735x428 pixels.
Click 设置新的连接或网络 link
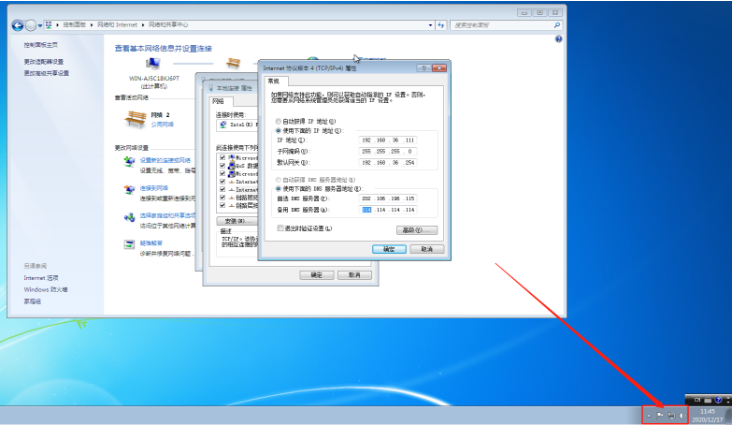165,160
